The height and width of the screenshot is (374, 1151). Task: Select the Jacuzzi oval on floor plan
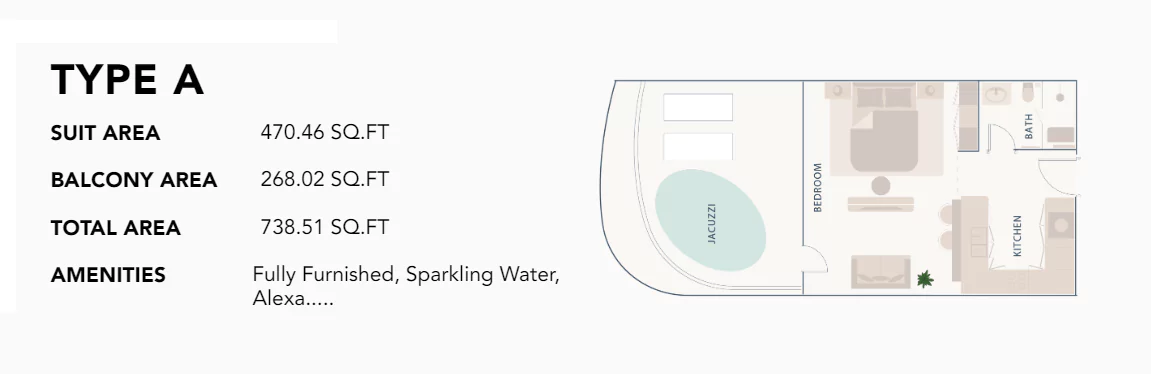click(x=710, y=221)
